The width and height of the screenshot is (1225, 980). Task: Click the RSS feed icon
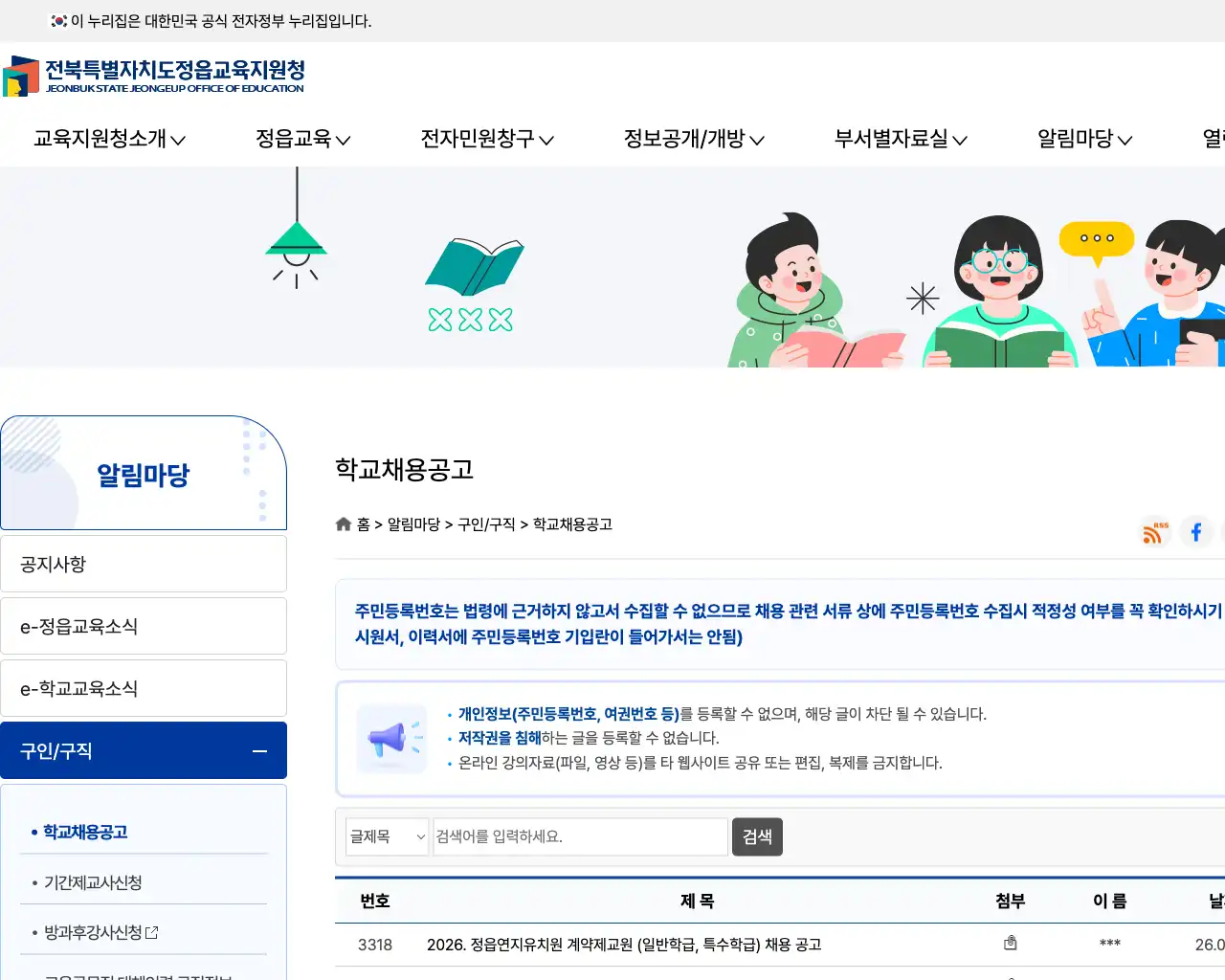[x=1154, y=533]
